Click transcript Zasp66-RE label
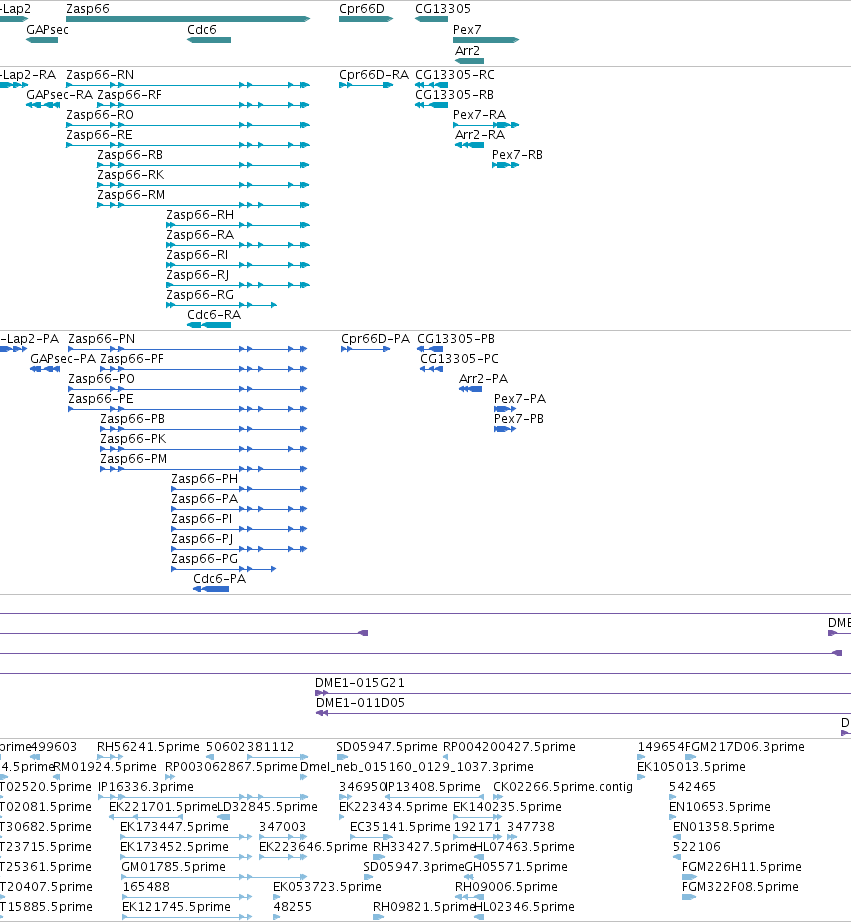This screenshot has height=922, width=851. [x=99, y=135]
